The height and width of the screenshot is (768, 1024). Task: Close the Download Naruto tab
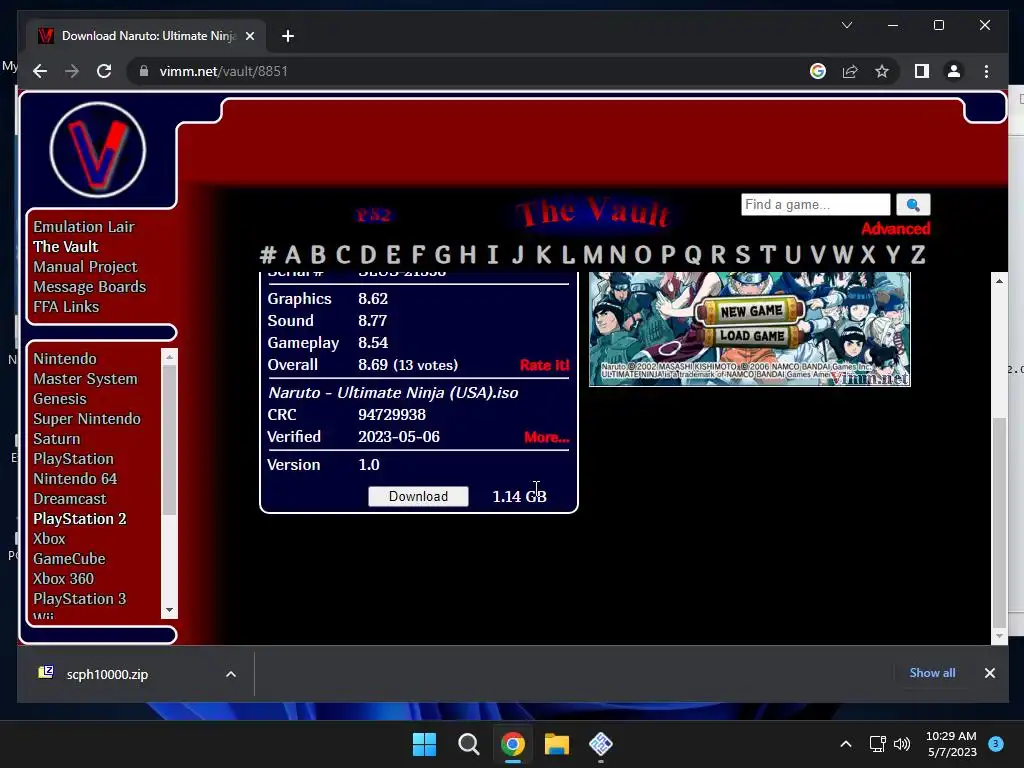(249, 36)
